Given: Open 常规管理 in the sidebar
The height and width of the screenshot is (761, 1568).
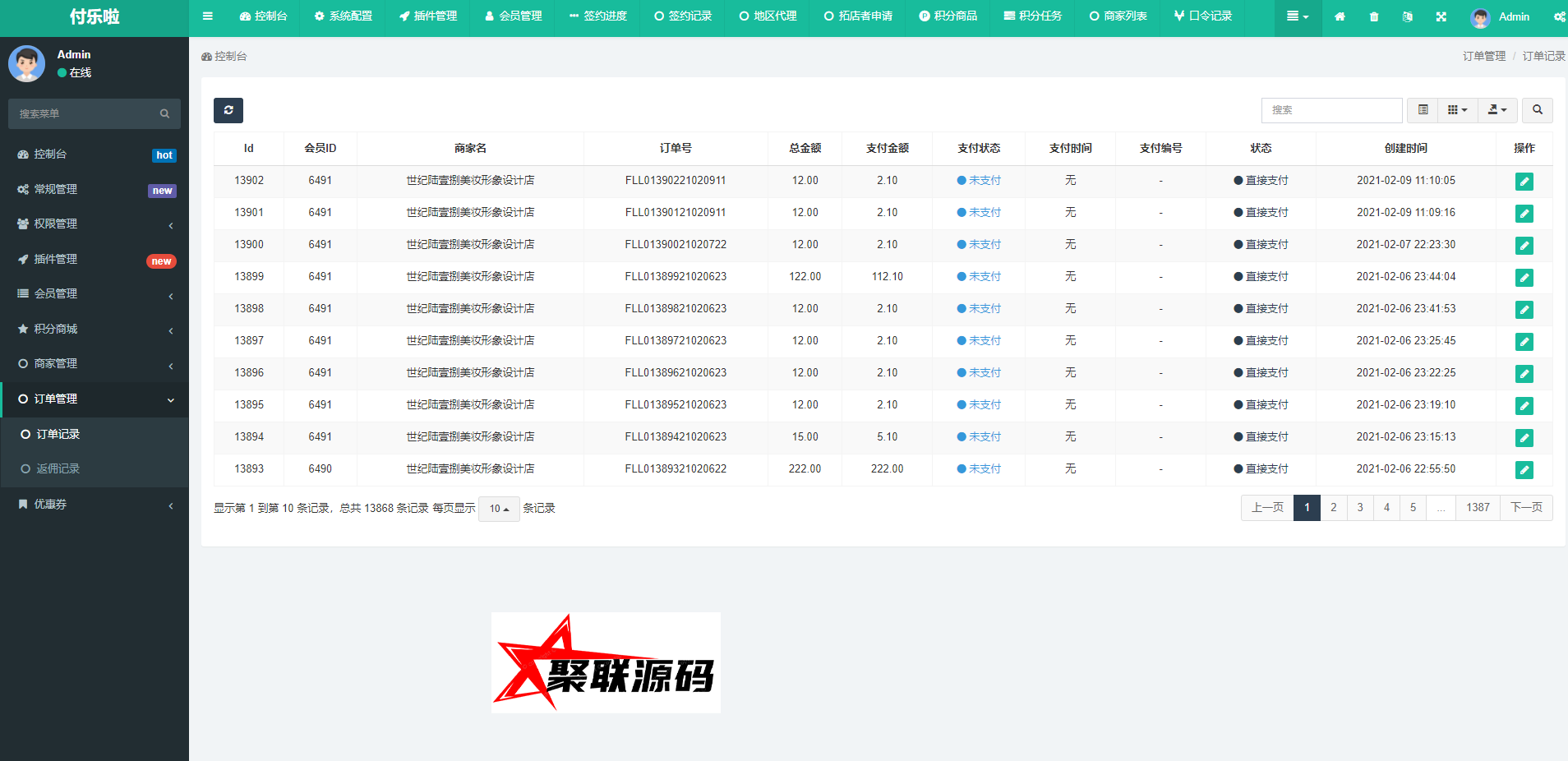Looking at the screenshot, I should (x=95, y=190).
